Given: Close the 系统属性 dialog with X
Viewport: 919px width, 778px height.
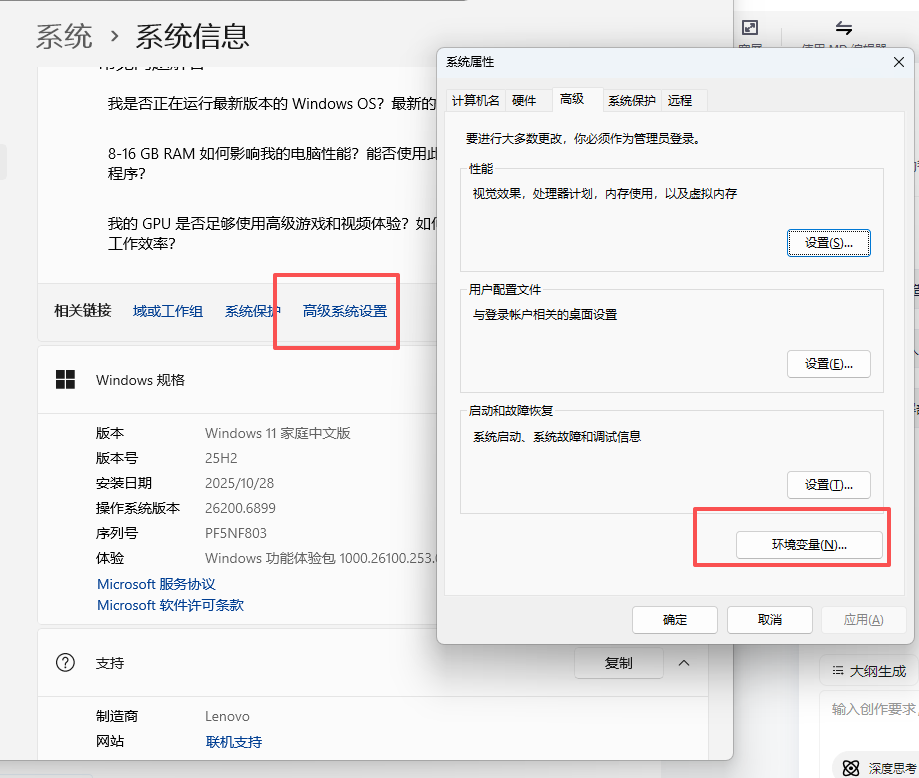Looking at the screenshot, I should coord(898,62).
